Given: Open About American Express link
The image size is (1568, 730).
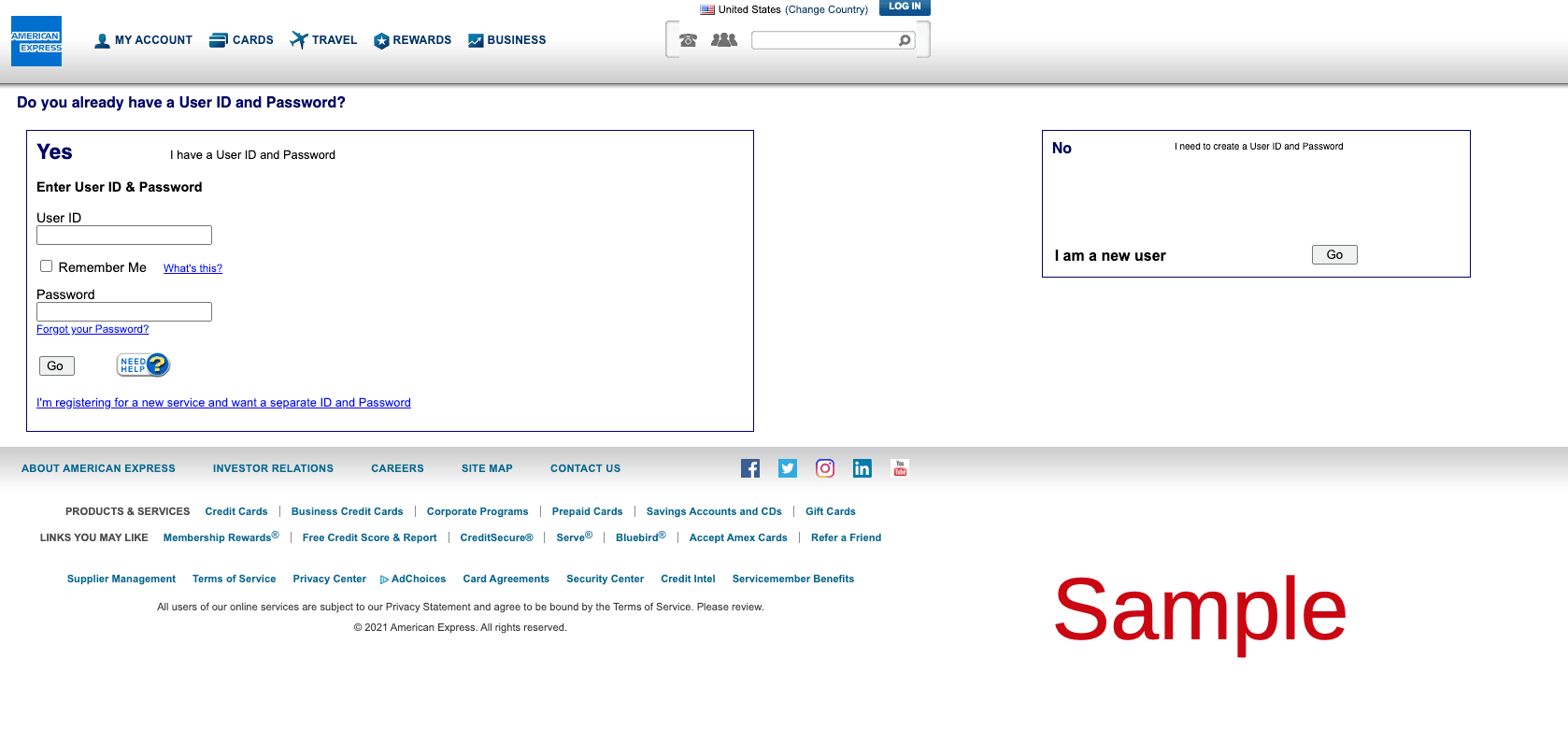Looking at the screenshot, I should (98, 468).
